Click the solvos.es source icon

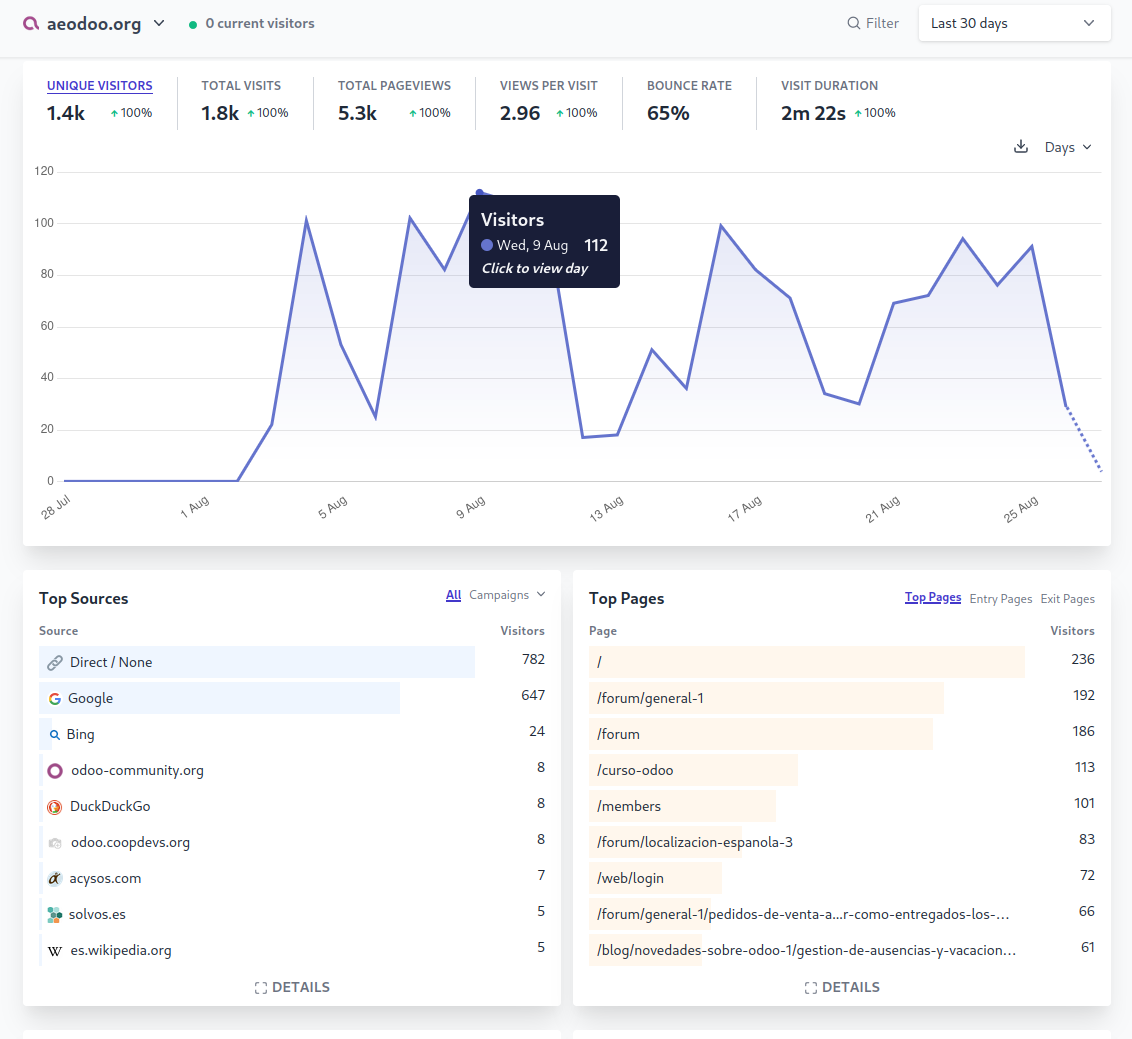pyautogui.click(x=55, y=915)
